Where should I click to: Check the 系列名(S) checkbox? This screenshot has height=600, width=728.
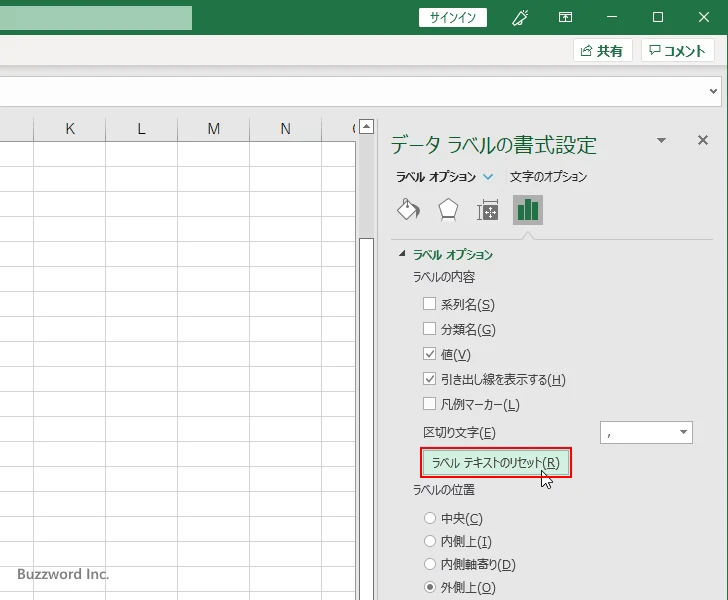point(429,304)
